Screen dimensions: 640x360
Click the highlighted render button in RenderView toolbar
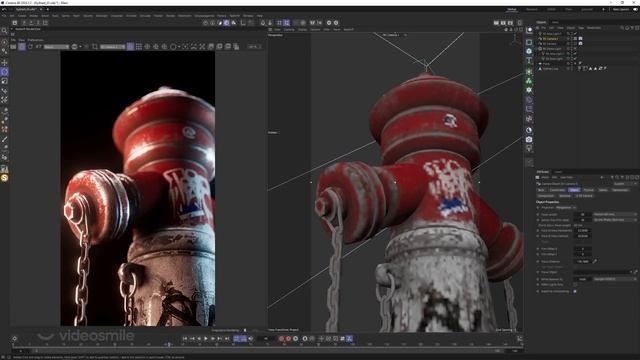click(22, 47)
